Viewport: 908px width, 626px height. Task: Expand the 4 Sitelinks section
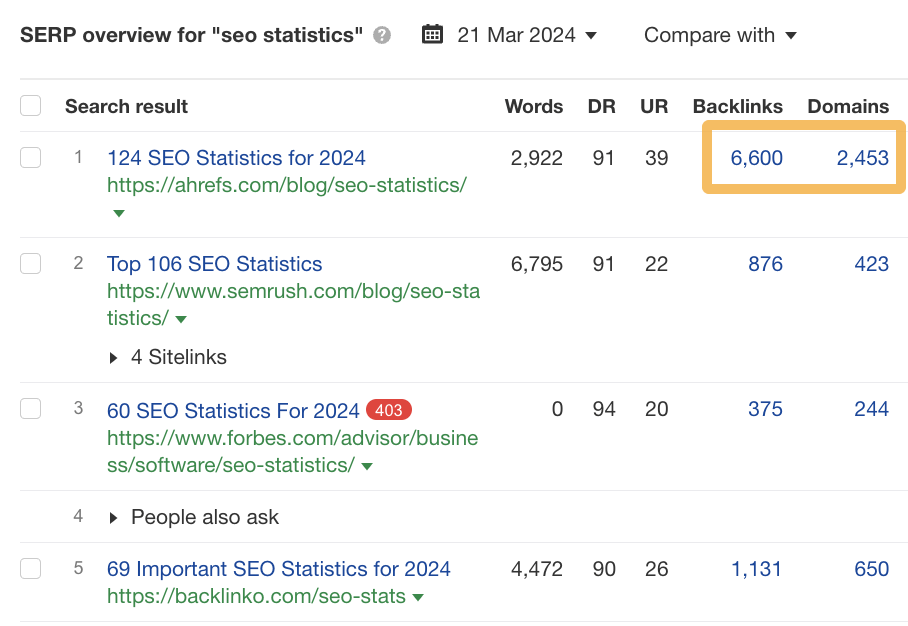pyautogui.click(x=166, y=357)
